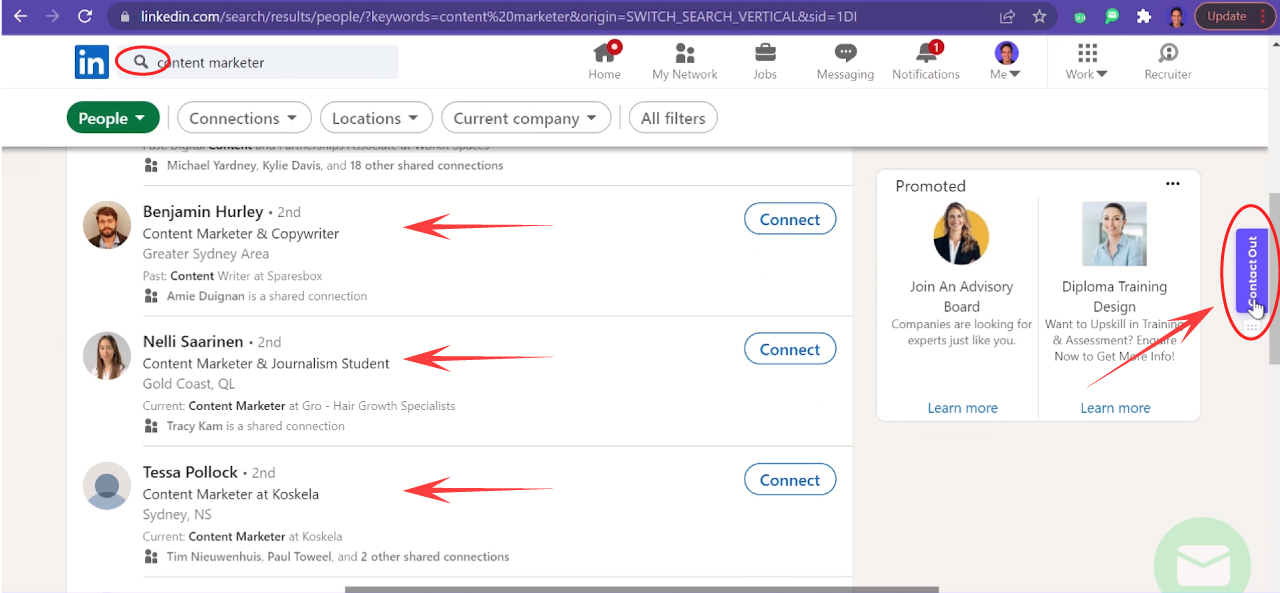The image size is (1280, 593).
Task: Open the Home feed icon
Action: click(605, 53)
